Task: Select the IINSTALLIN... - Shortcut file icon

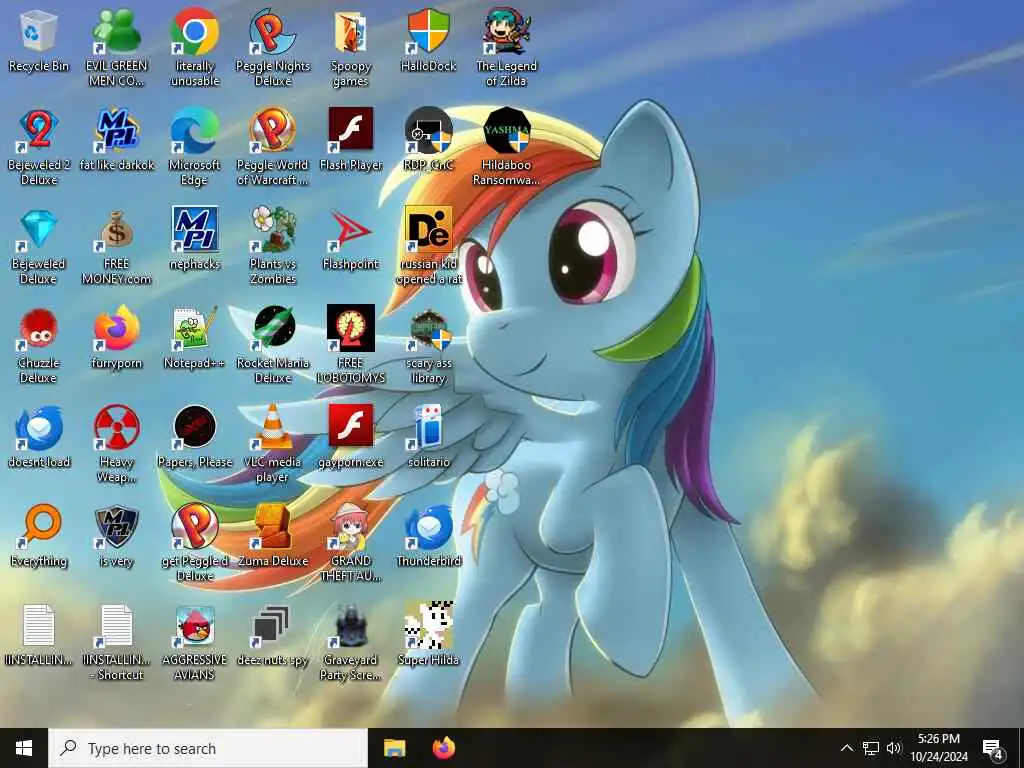Action: click(117, 626)
